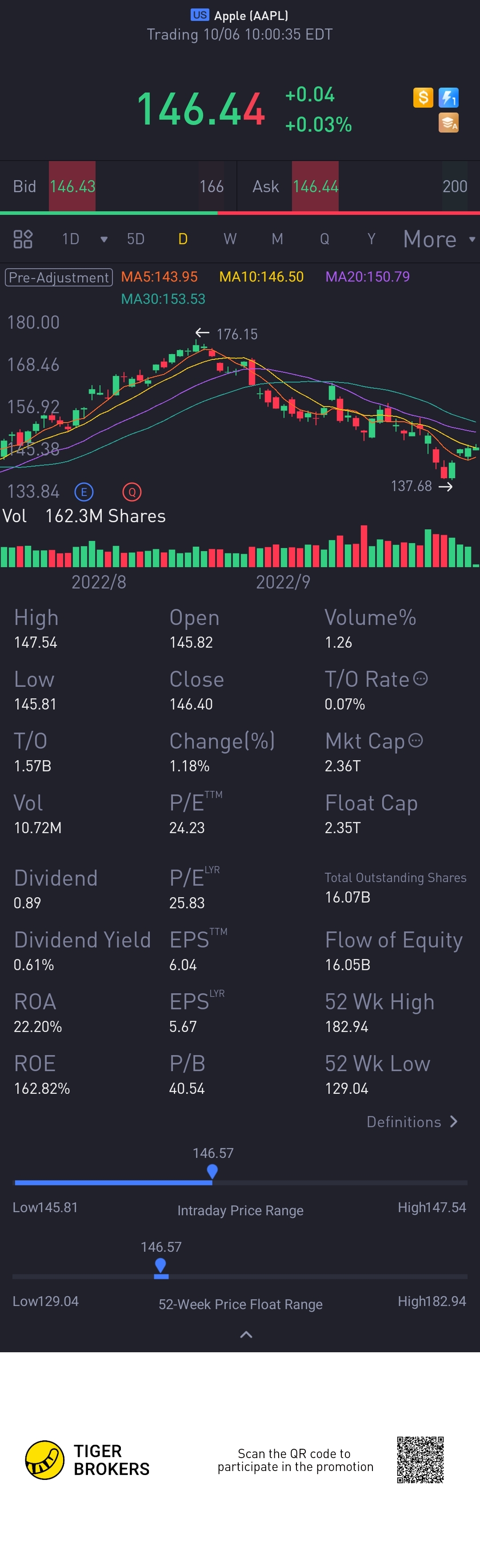This screenshot has width=480, height=1568.
Task: Open the chart layout grid icon
Action: [23, 239]
